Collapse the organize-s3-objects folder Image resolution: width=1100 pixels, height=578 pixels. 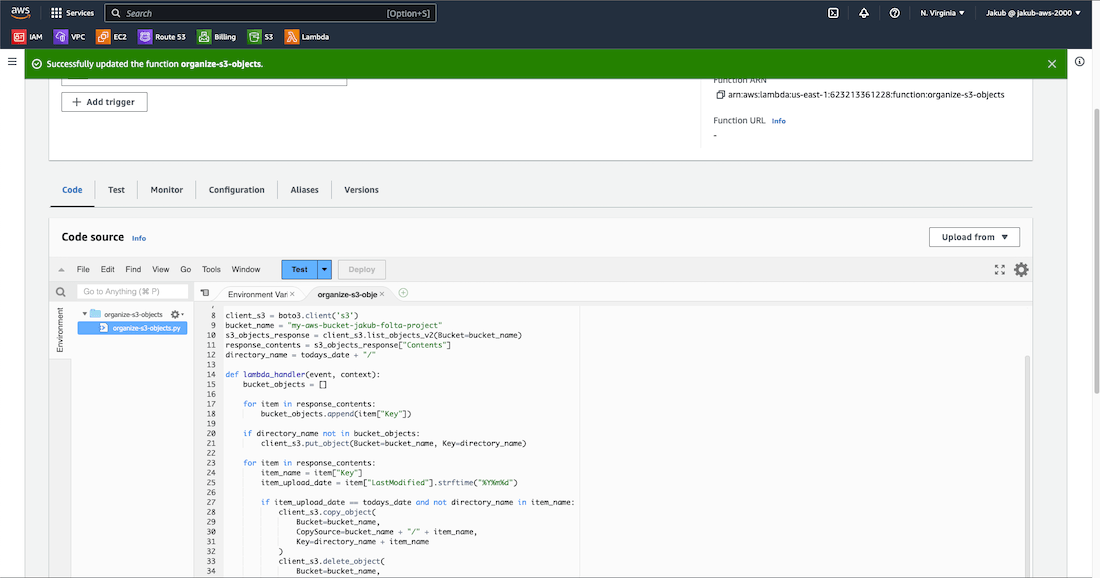(x=85, y=314)
